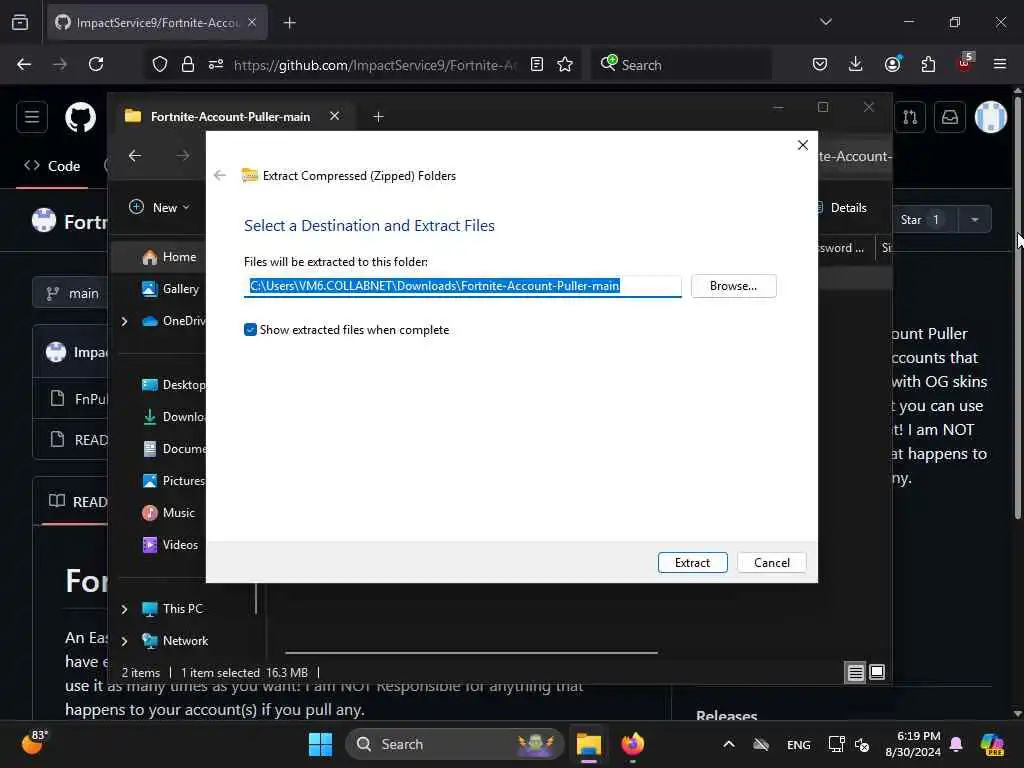Show hidden system tray icons
Screen dimensions: 1024x768
tap(729, 744)
